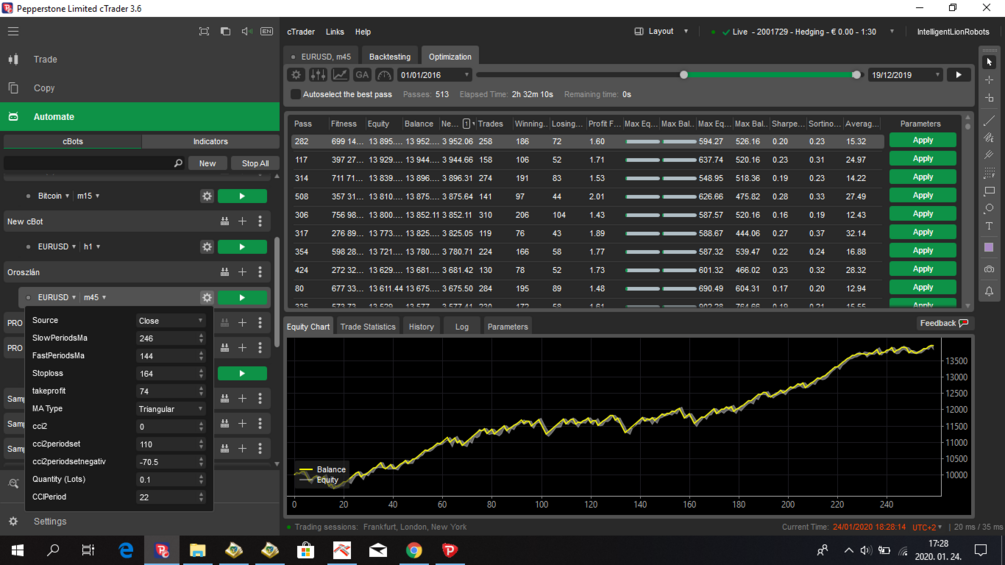Open Settings in the sidebar

49,521
